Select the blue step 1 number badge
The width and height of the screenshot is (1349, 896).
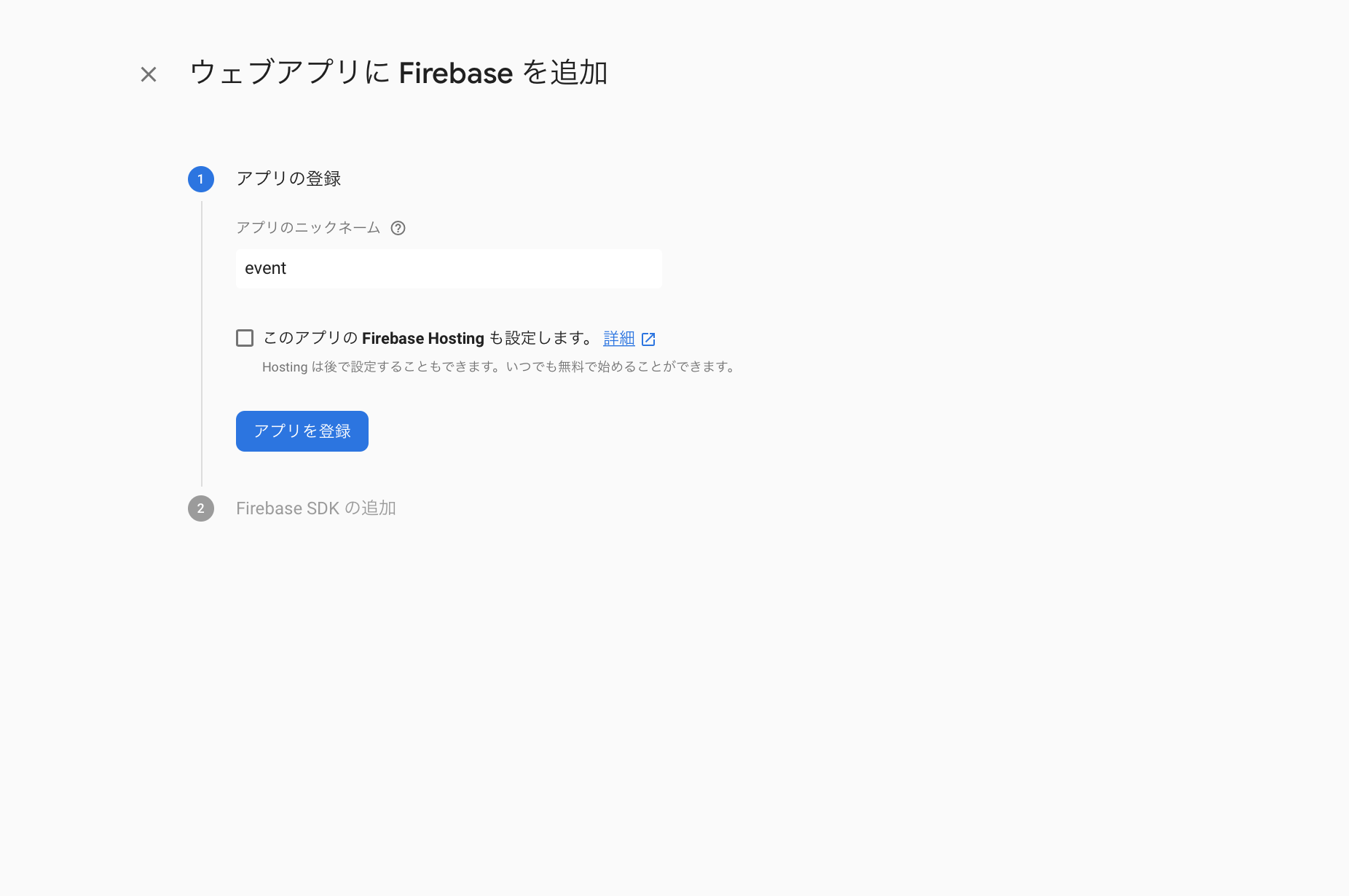click(201, 179)
